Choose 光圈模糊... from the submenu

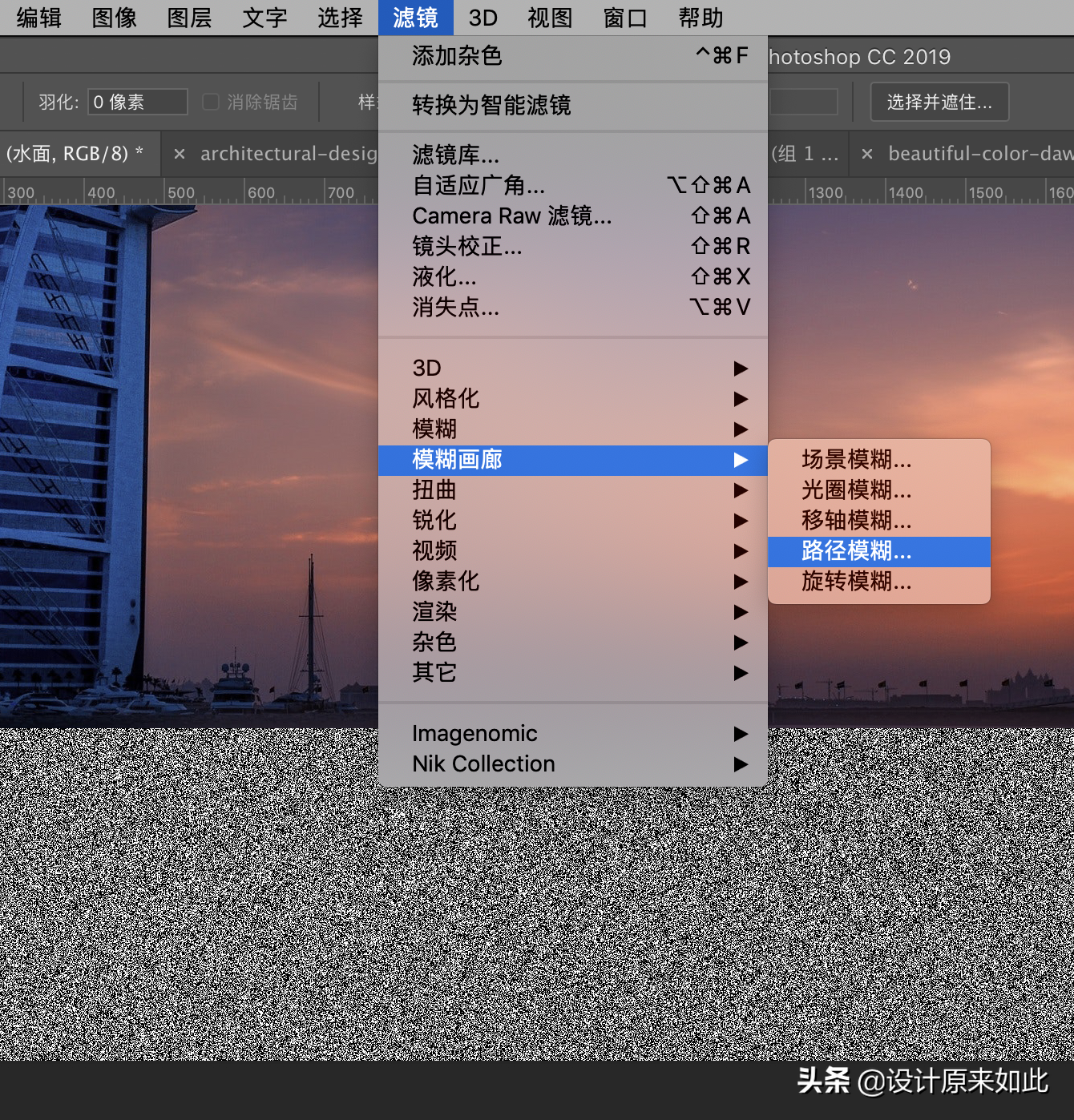[879, 489]
